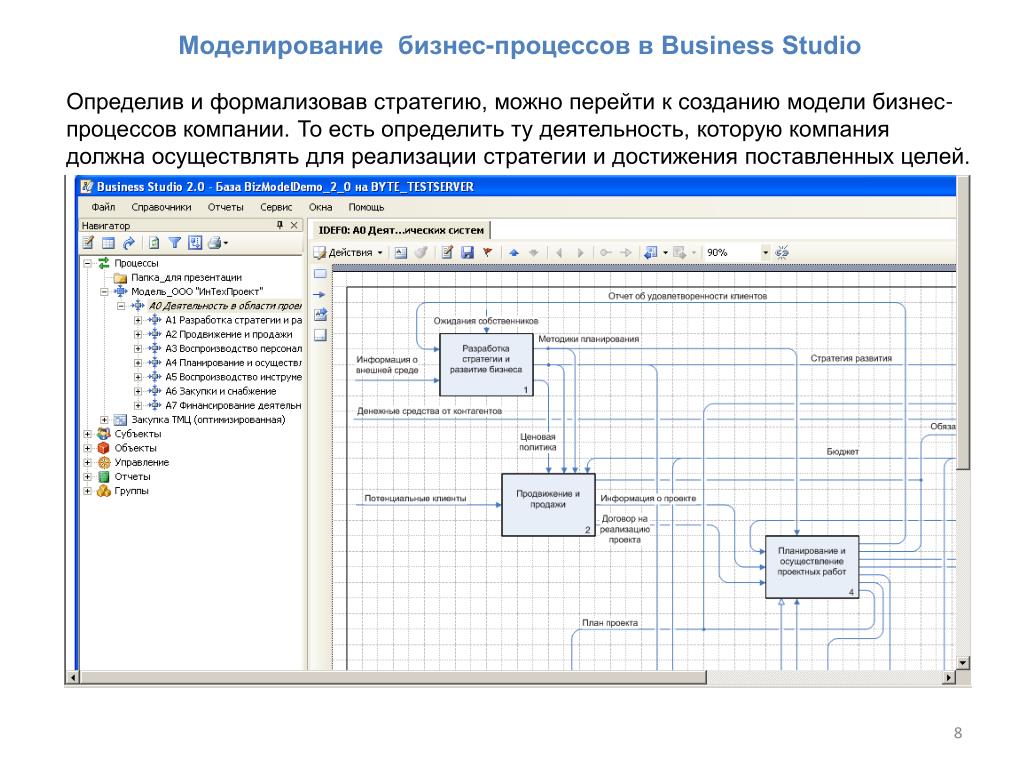Select Группы in the navigator tree
Viewport: 1024px width, 768px height.
(x=131, y=491)
